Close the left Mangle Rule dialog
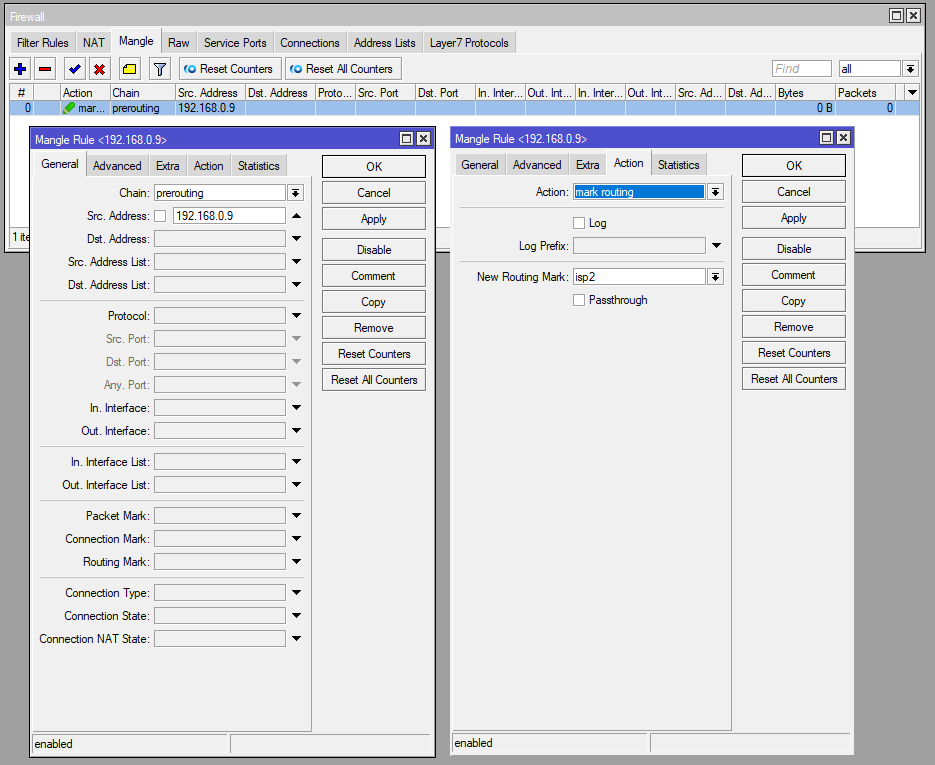 tap(423, 139)
